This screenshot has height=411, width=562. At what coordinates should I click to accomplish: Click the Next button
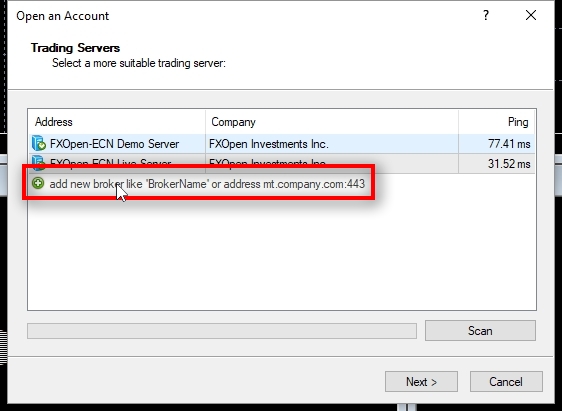[x=422, y=381]
